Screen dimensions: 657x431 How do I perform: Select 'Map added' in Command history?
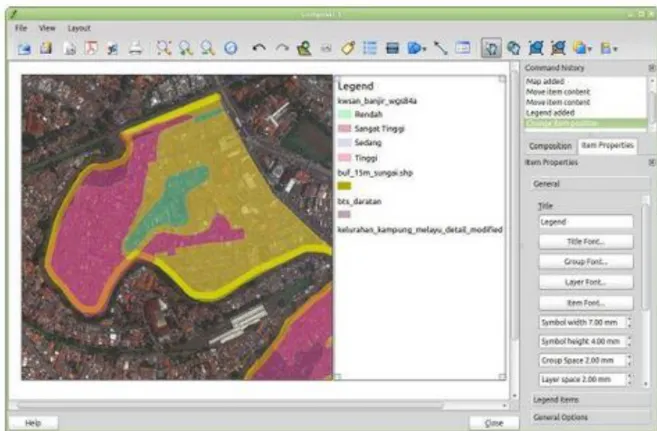(585, 81)
